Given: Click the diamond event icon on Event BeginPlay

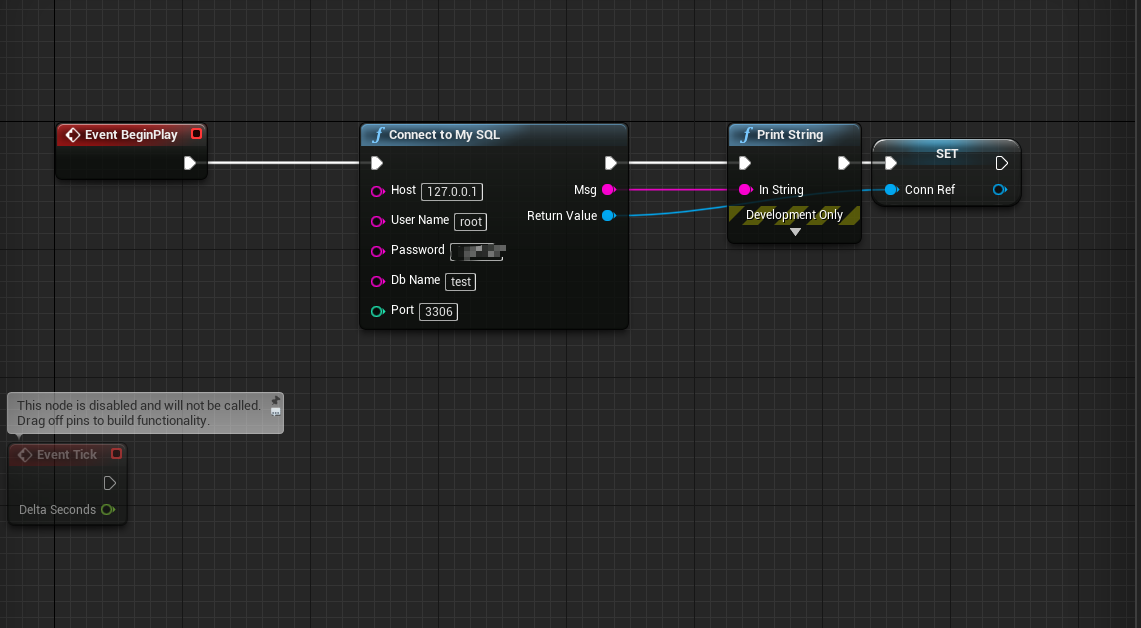Looking at the screenshot, I should 73,134.
